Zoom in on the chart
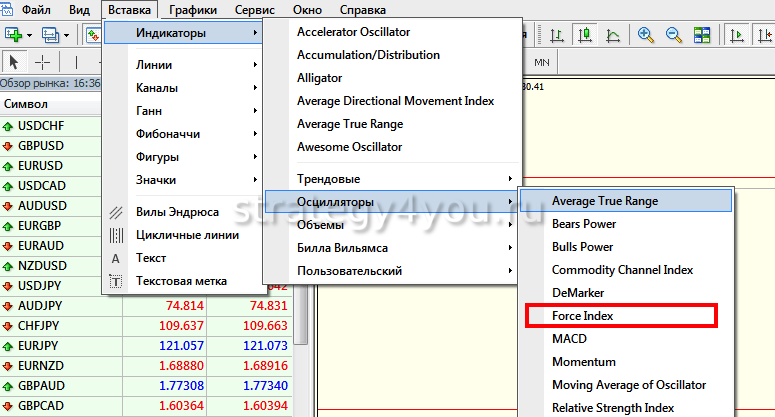This screenshot has height=417, width=775. pyautogui.click(x=646, y=35)
